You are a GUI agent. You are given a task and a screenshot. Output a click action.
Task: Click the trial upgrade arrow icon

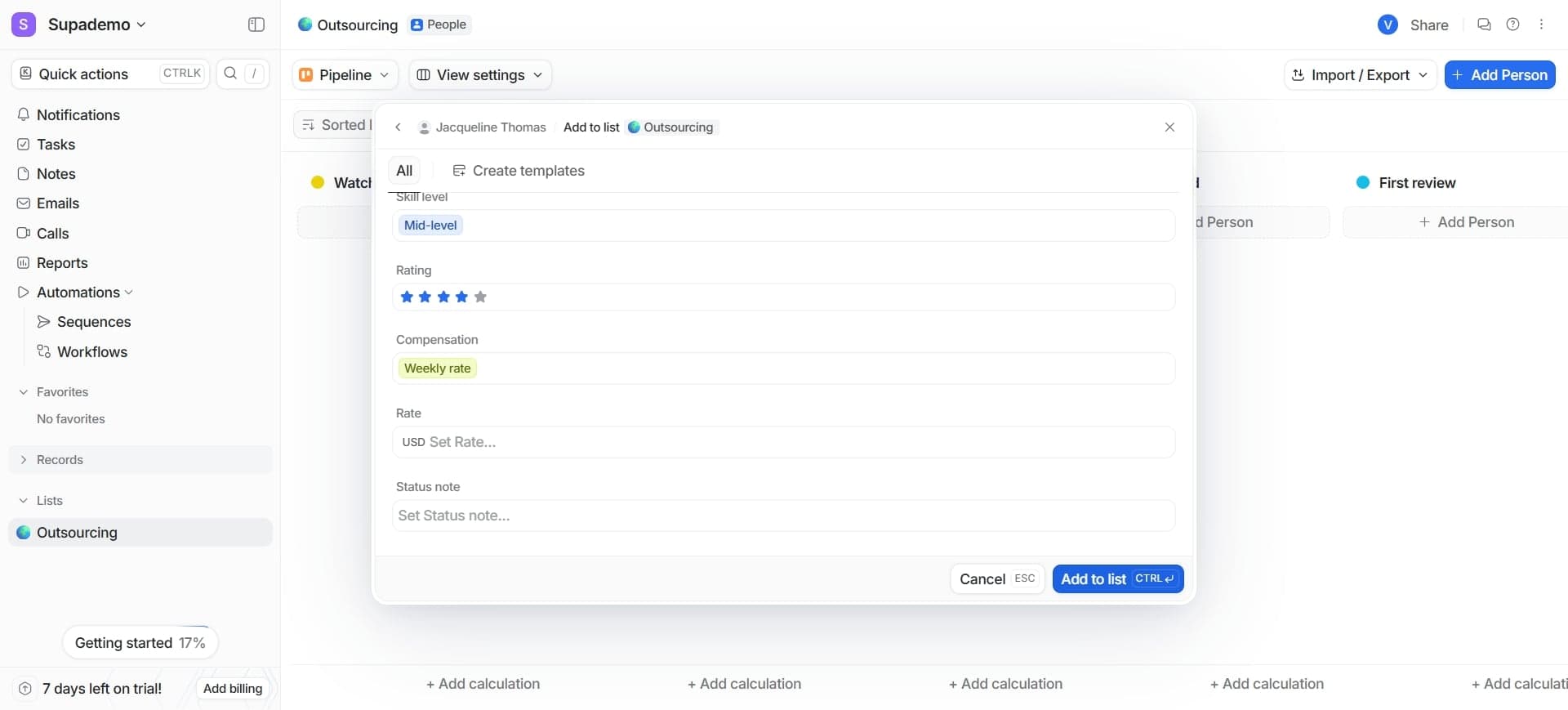[25, 689]
